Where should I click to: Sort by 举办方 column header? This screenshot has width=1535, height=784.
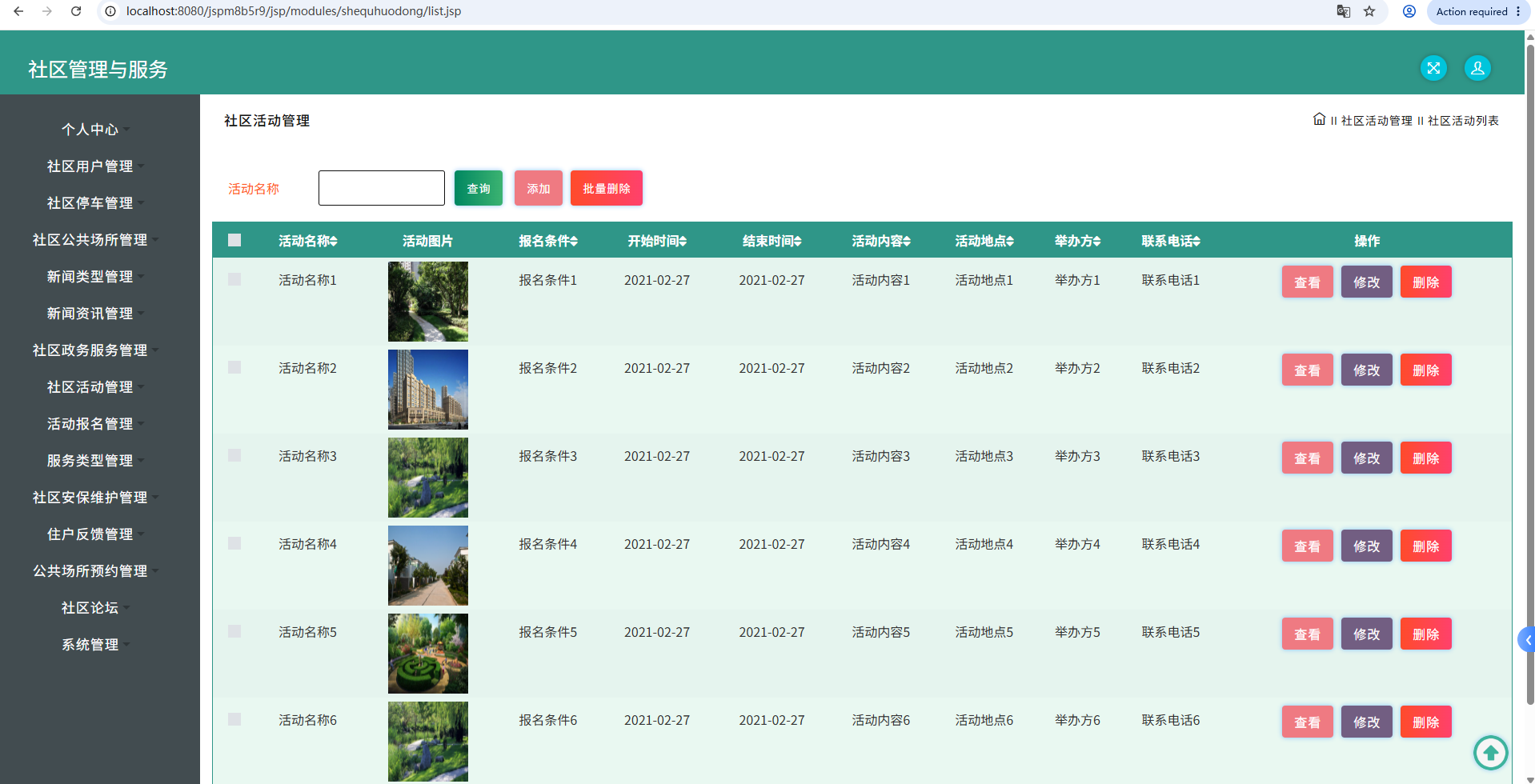1077,241
